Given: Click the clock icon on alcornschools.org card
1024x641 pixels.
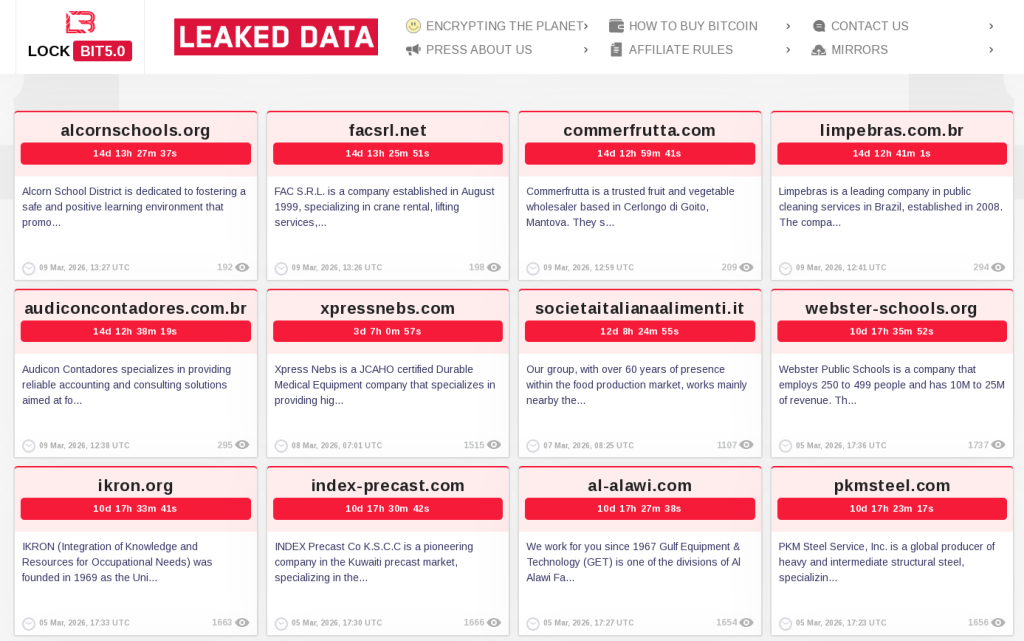Looking at the screenshot, I should [28, 268].
